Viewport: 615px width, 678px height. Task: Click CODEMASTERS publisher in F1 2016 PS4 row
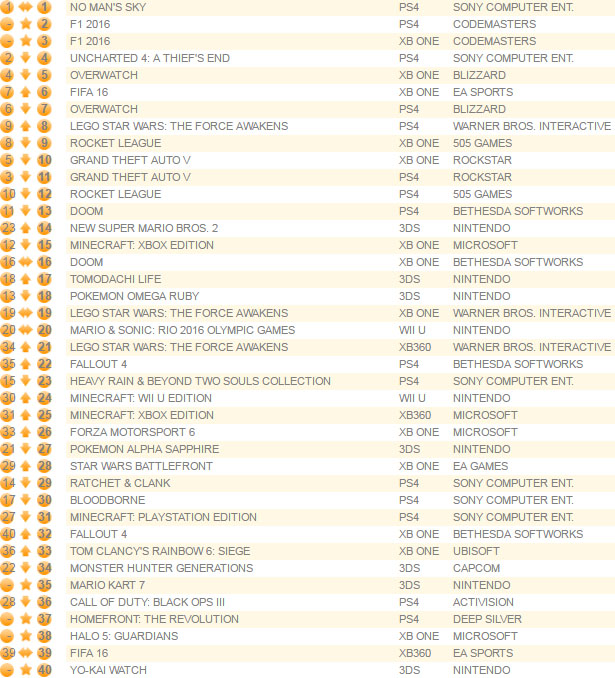coord(494,24)
